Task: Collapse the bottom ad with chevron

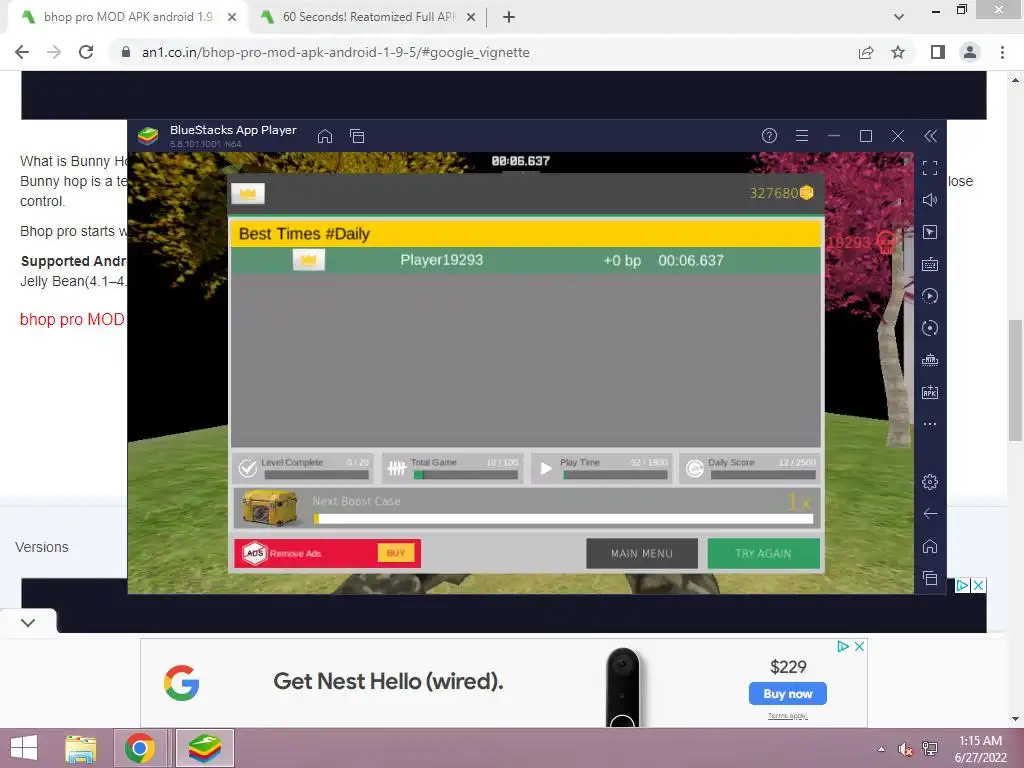Action: click(28, 622)
